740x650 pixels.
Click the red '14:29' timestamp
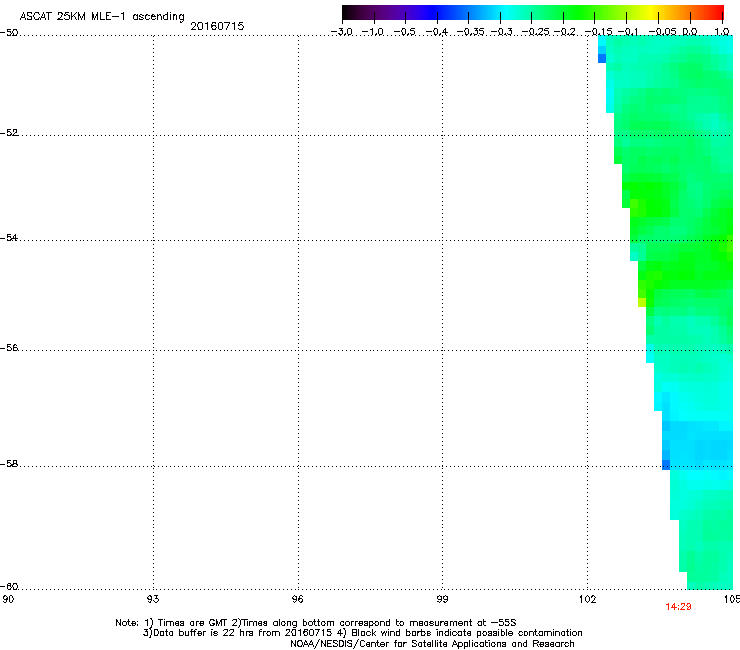point(678,607)
